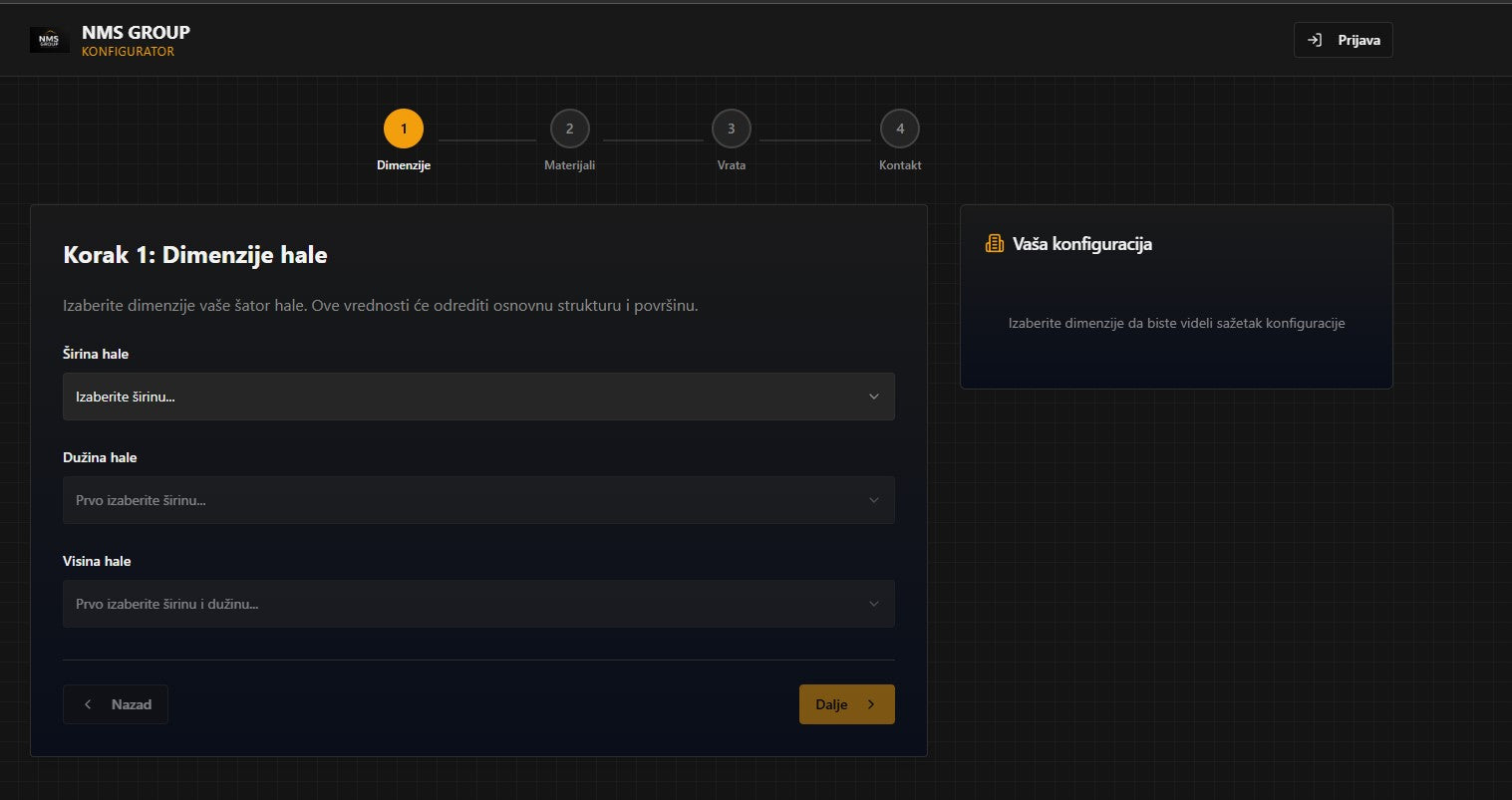Viewport: 1512px width, 800px height.
Task: Click the right arrow icon in Dalje
Action: (x=871, y=704)
